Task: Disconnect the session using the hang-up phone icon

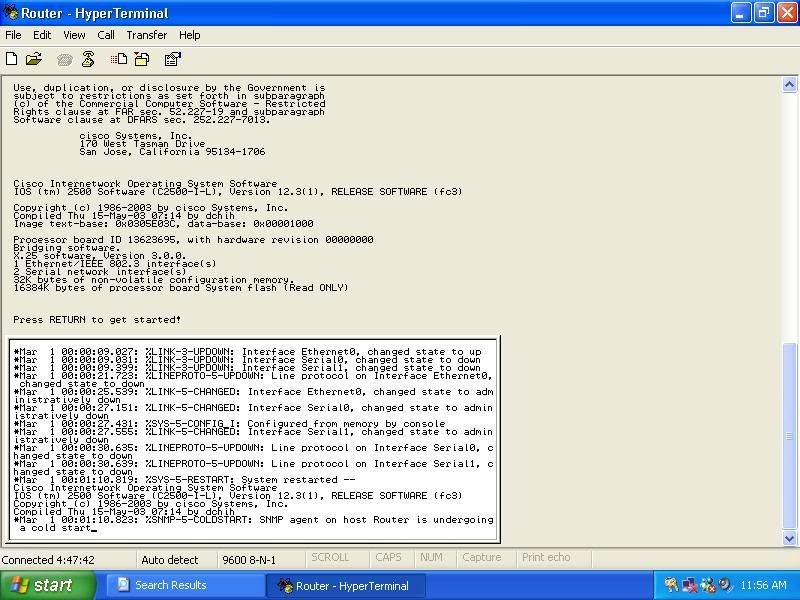Action: click(x=88, y=59)
